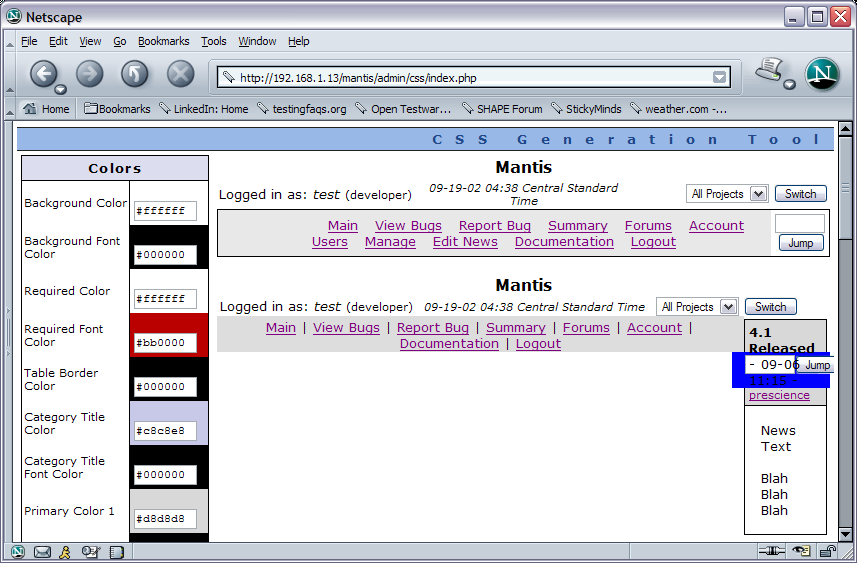This screenshot has width=857, height=563.
Task: Open Edit News link
Action: coord(465,242)
